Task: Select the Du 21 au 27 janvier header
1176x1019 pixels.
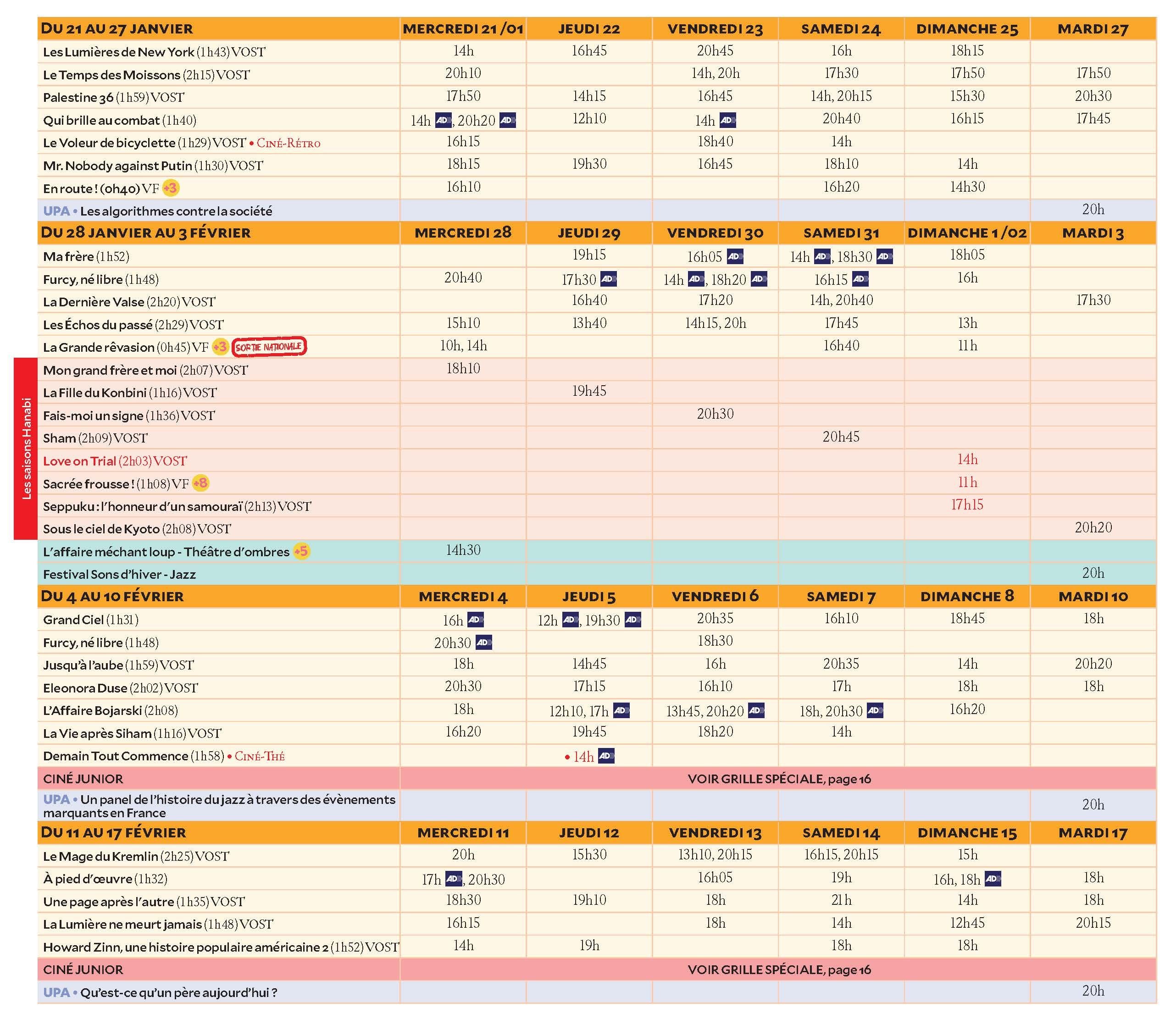Action: (x=117, y=28)
